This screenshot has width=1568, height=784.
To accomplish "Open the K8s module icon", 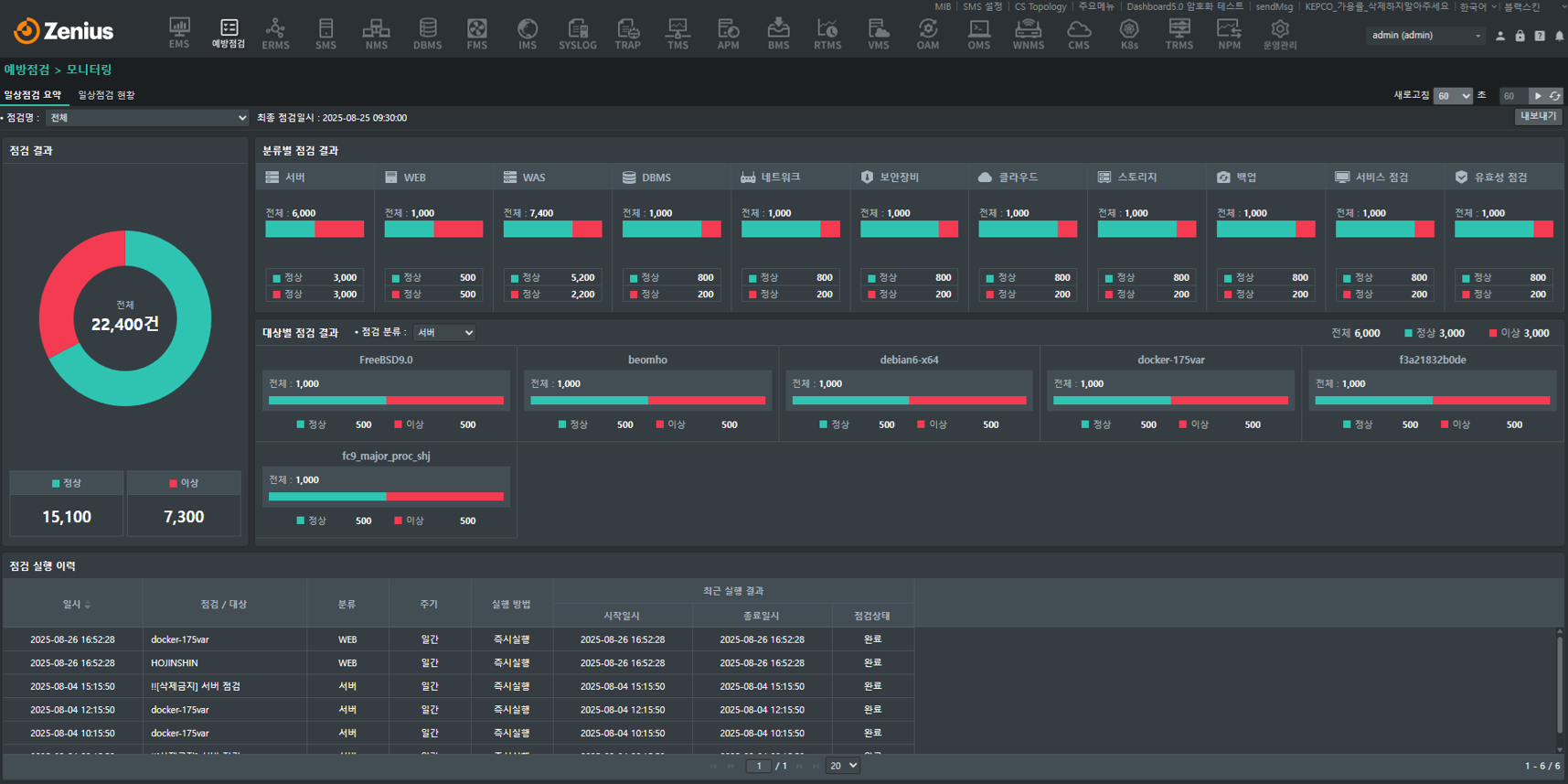I will [1129, 33].
